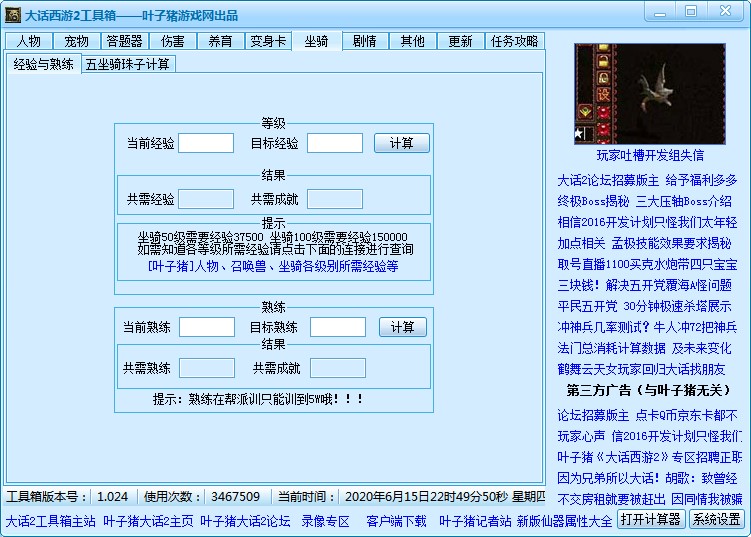Open the 其他 tab
The image size is (751, 537).
click(413, 41)
